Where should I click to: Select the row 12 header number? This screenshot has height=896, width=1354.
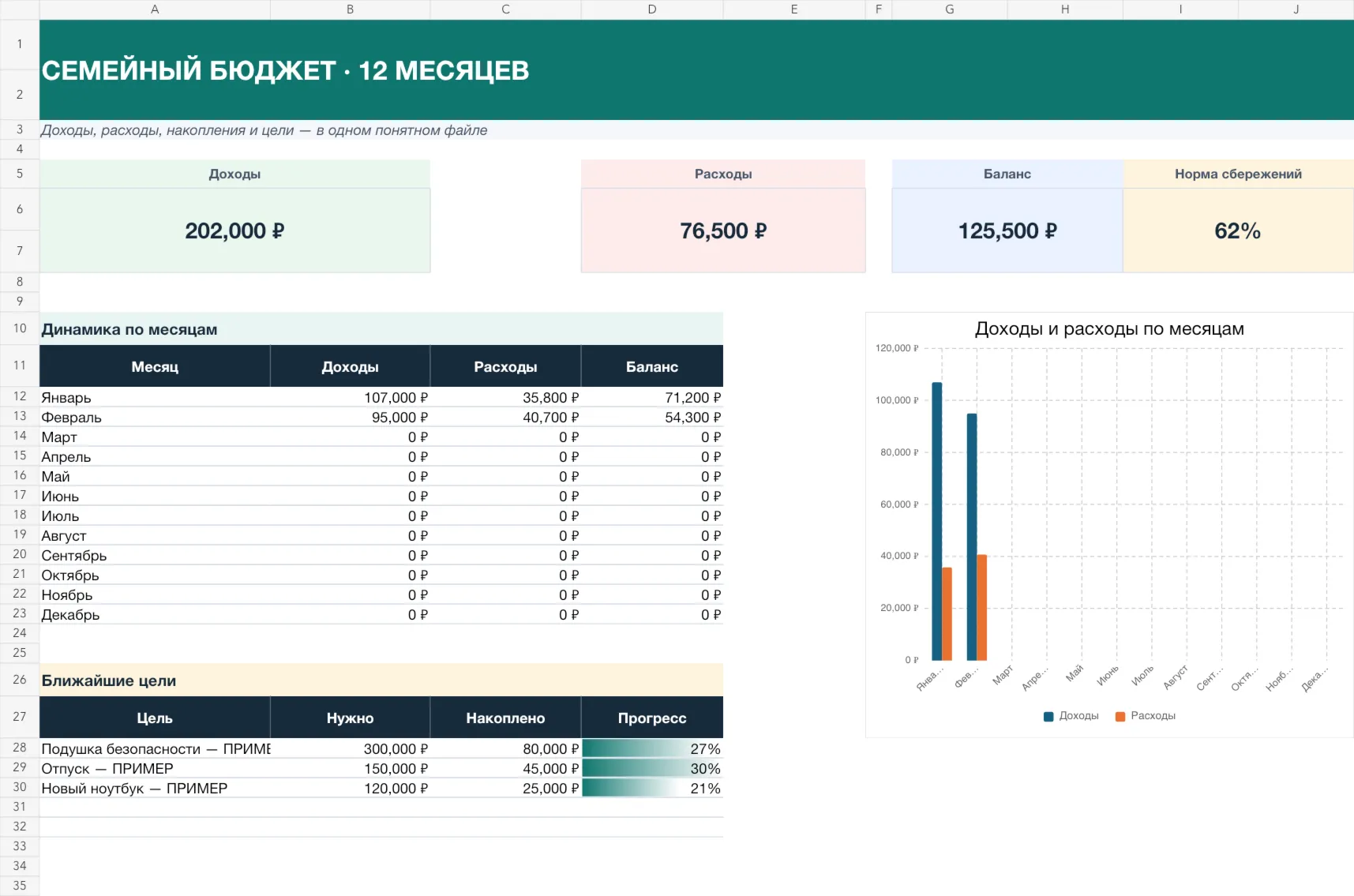point(20,396)
